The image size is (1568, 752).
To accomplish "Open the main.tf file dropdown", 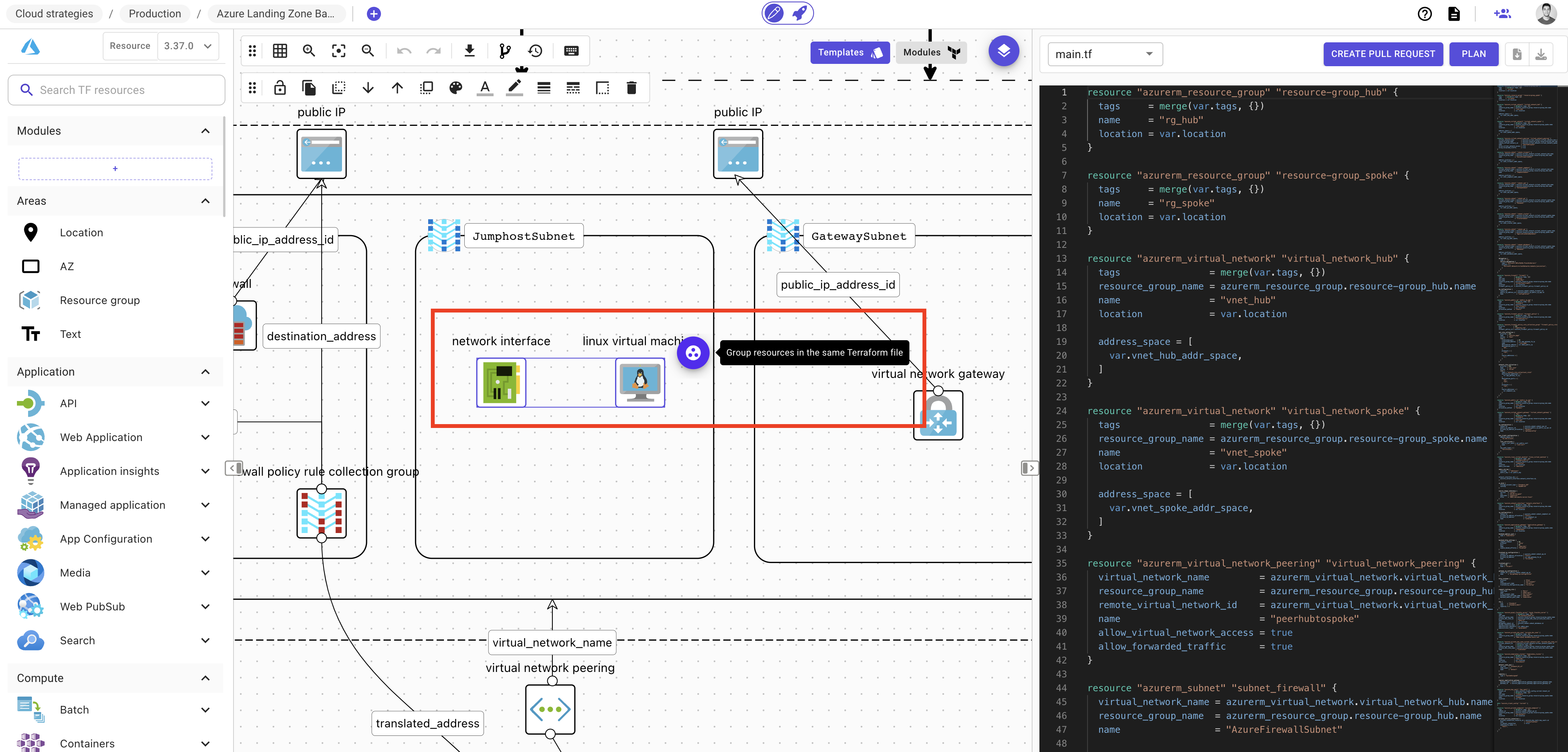I will pyautogui.click(x=1104, y=54).
